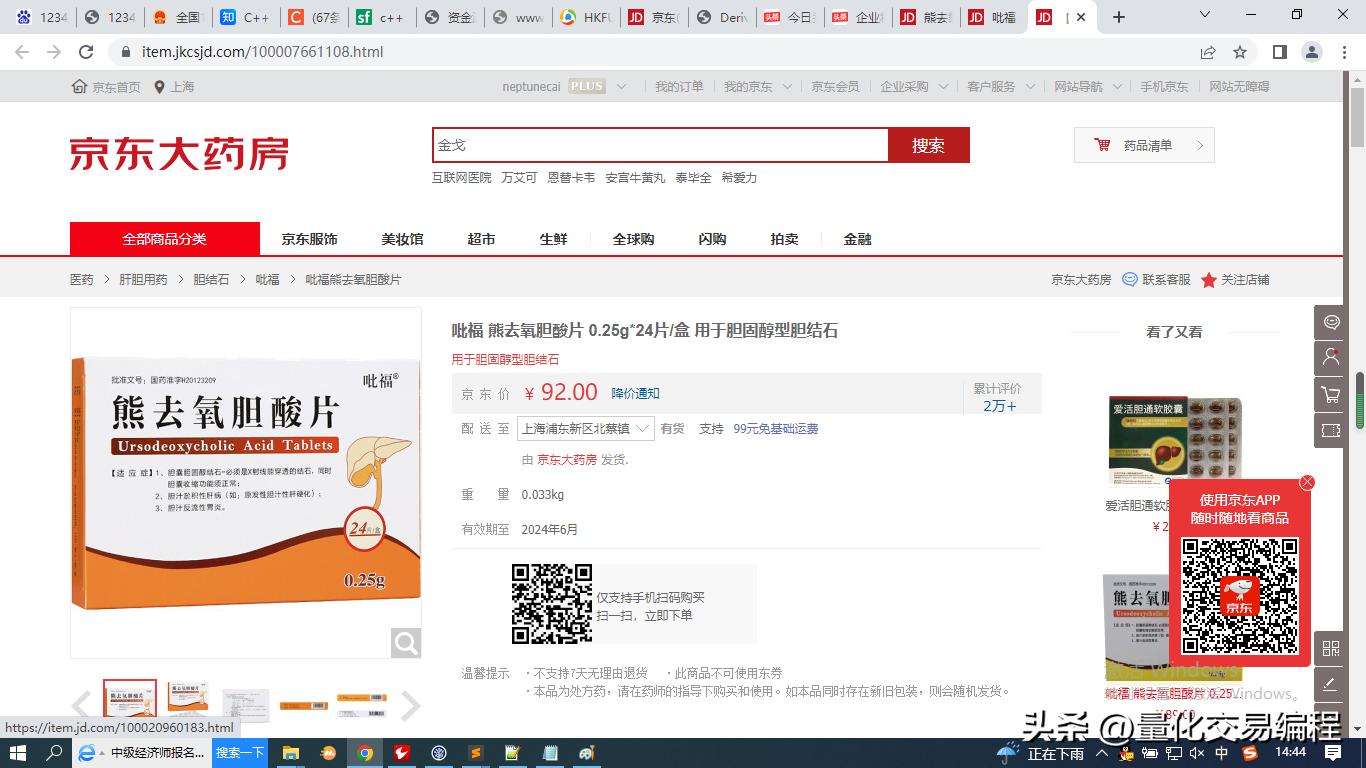Image resolution: width=1366 pixels, height=768 pixels.
Task: Click the coupon ticket icon in right sidebar
Action: tap(1330, 430)
